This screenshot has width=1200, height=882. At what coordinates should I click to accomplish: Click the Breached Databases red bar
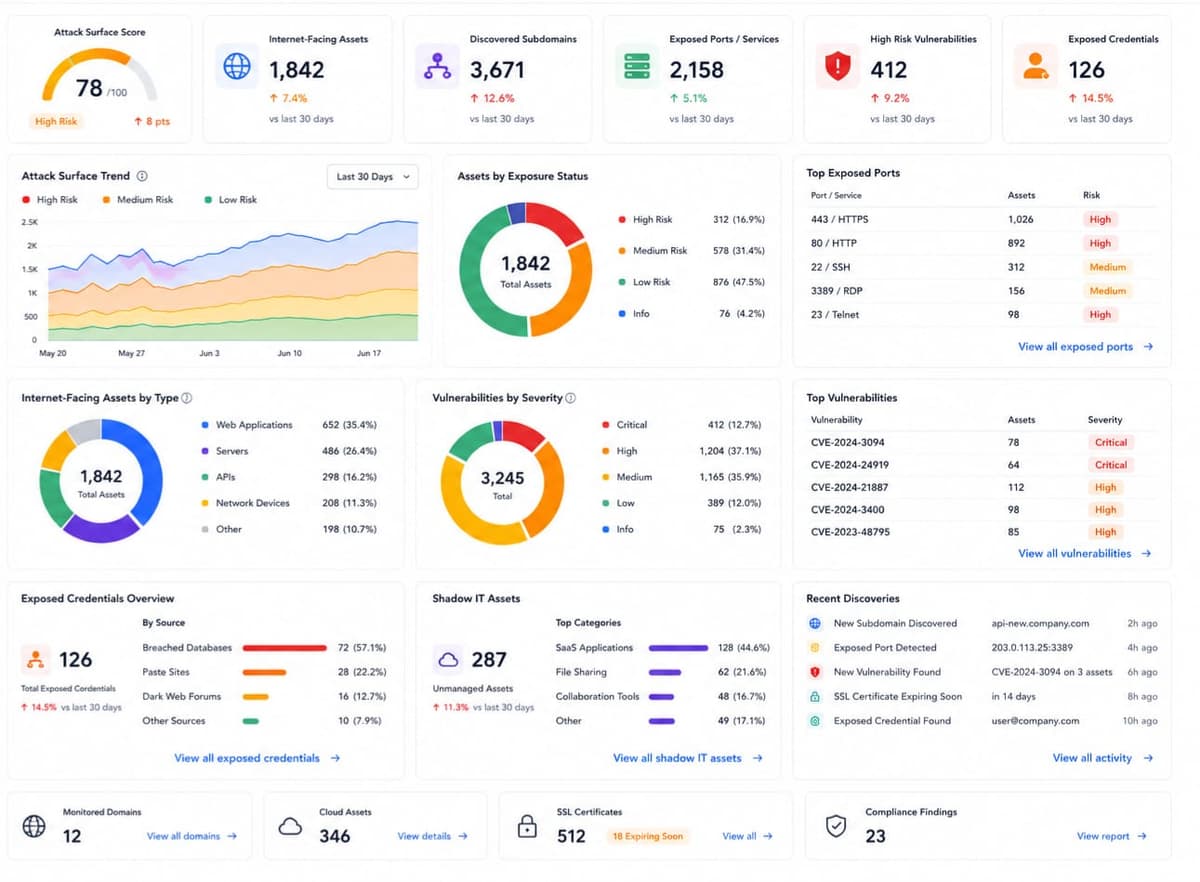pos(285,648)
